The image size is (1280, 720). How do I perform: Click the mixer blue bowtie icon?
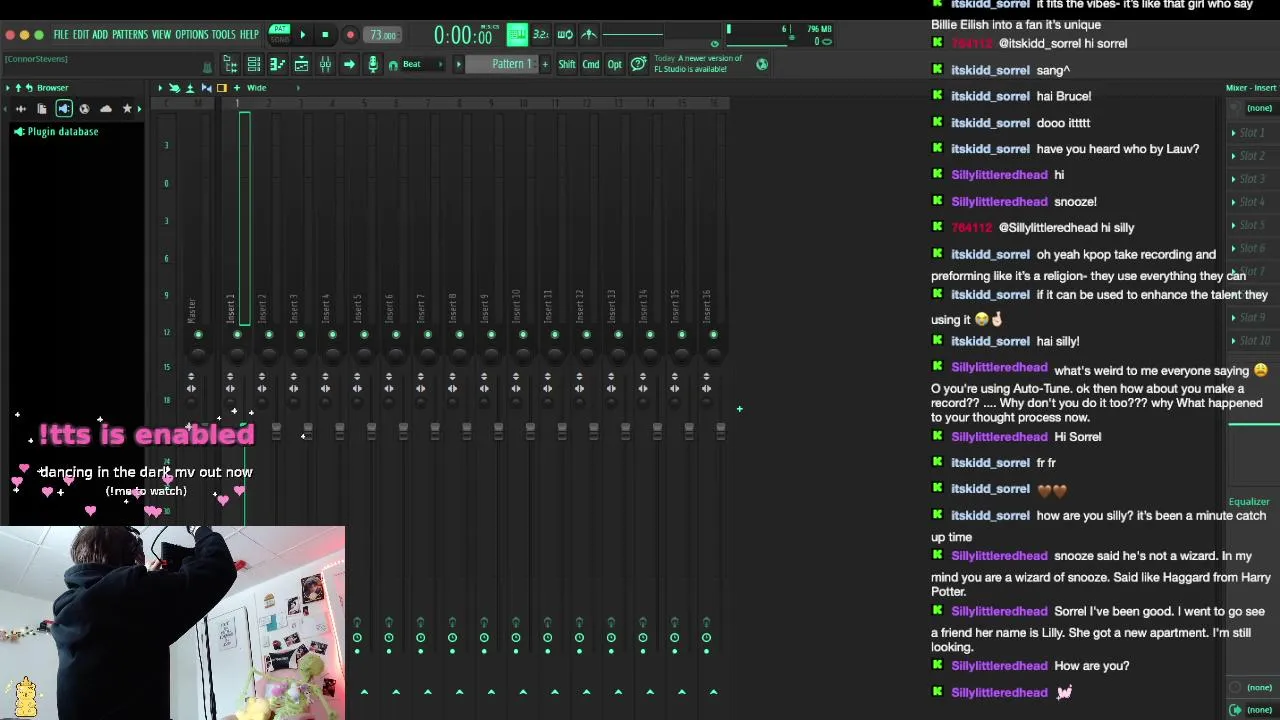click(206, 88)
